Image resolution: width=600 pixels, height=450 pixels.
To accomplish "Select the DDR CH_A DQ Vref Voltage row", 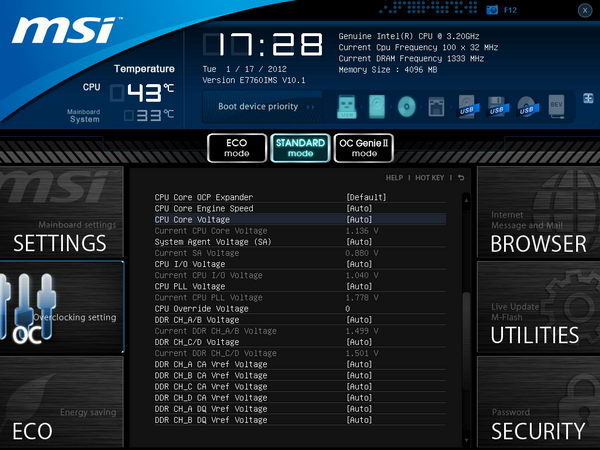I will pos(300,409).
